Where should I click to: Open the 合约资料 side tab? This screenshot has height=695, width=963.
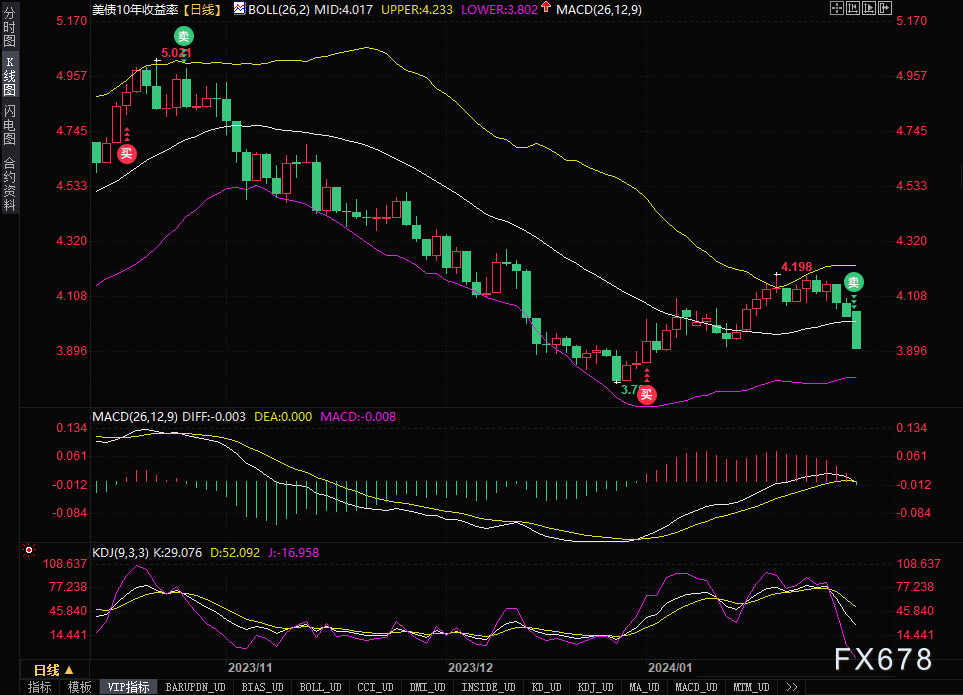[x=10, y=184]
